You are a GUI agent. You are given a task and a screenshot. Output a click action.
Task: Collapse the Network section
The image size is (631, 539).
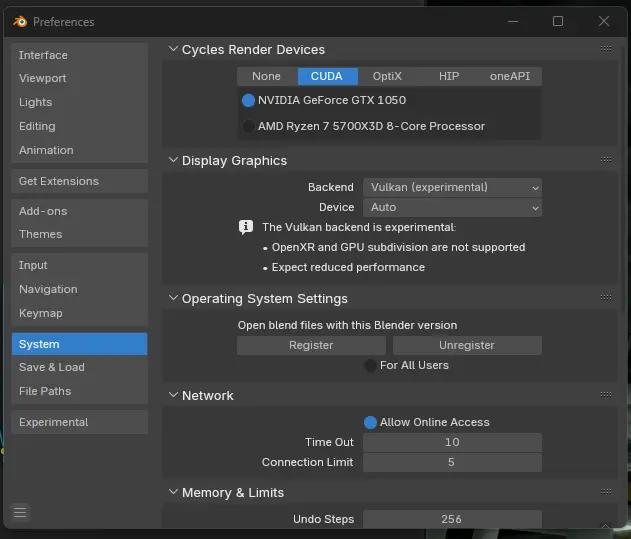click(173, 395)
